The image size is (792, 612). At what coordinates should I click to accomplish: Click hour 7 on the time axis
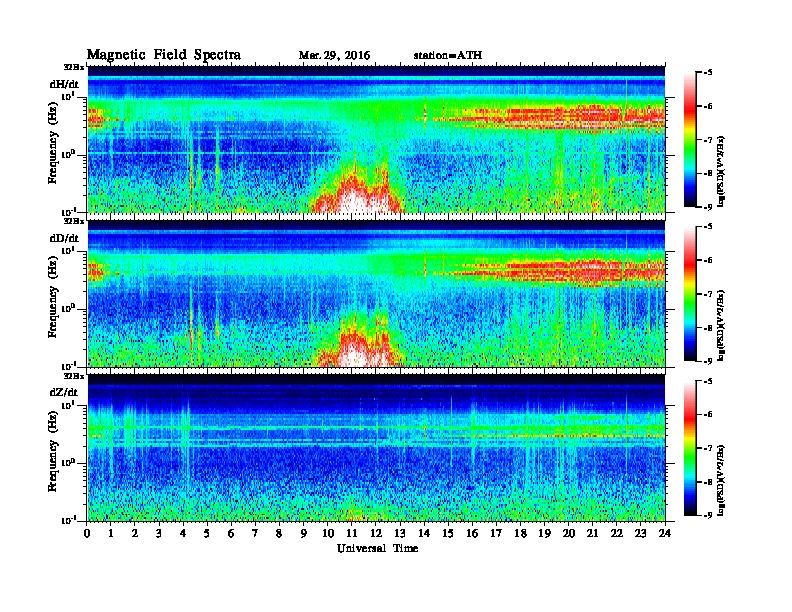point(255,534)
